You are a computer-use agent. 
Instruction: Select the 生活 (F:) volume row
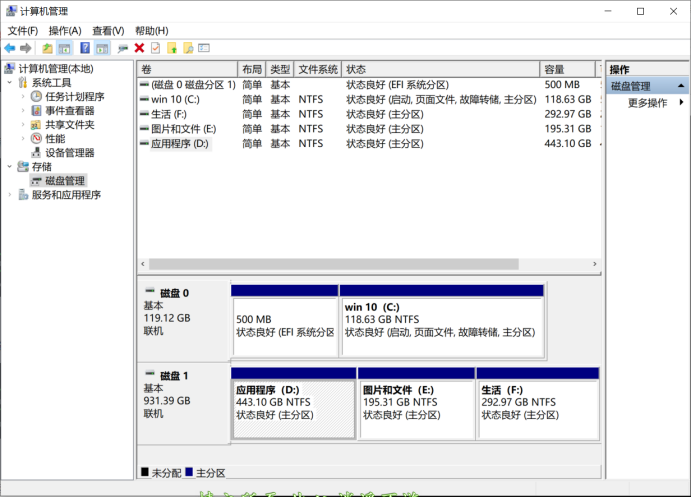click(x=369, y=114)
